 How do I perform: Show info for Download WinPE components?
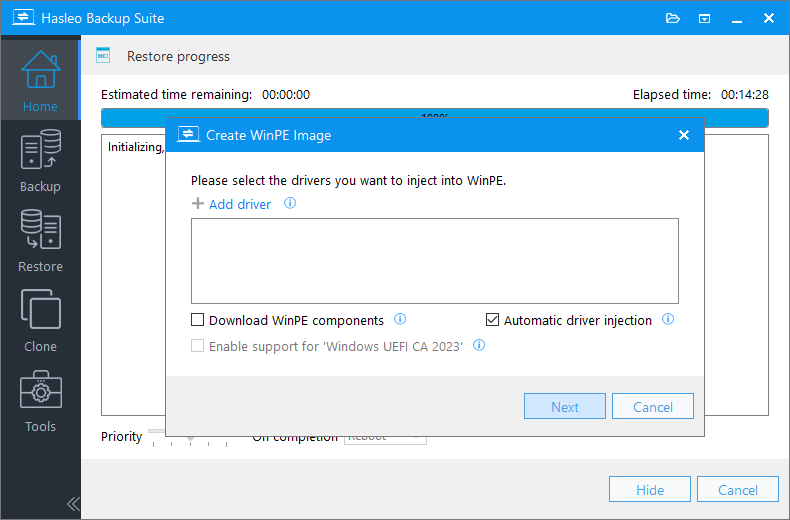pyautogui.click(x=400, y=319)
